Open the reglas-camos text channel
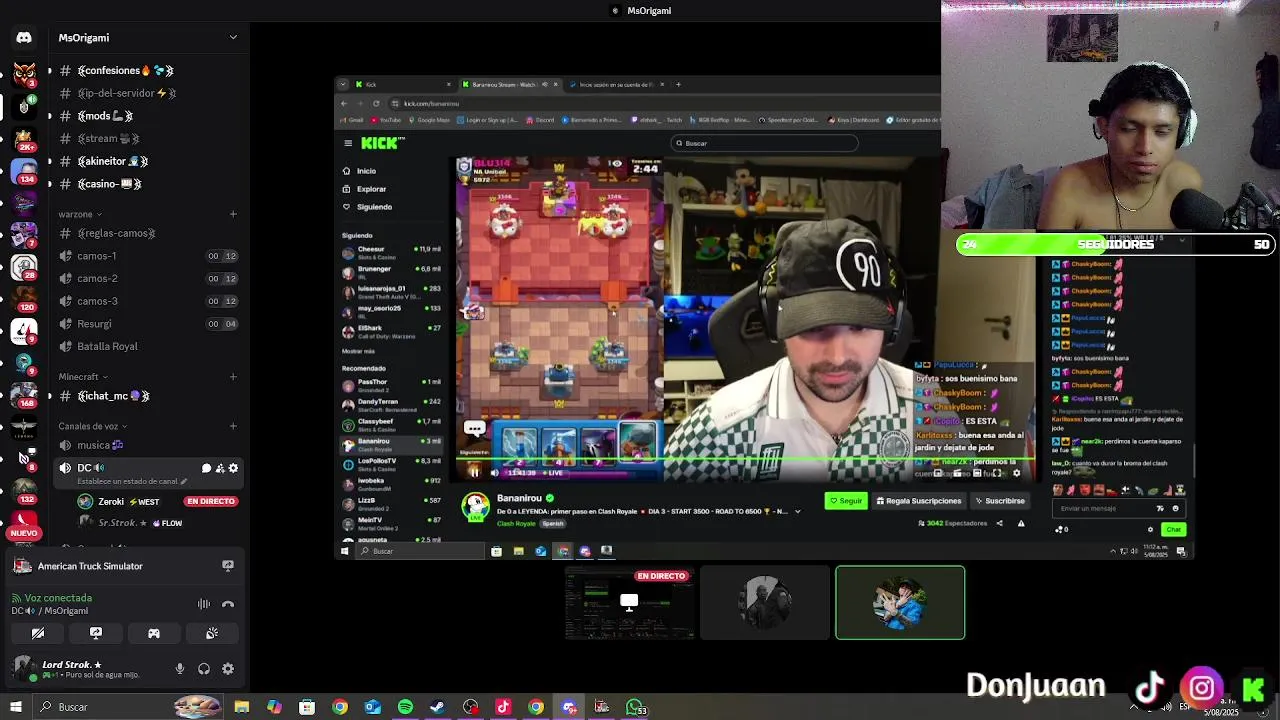This screenshot has height=720, width=1280. click(x=148, y=234)
